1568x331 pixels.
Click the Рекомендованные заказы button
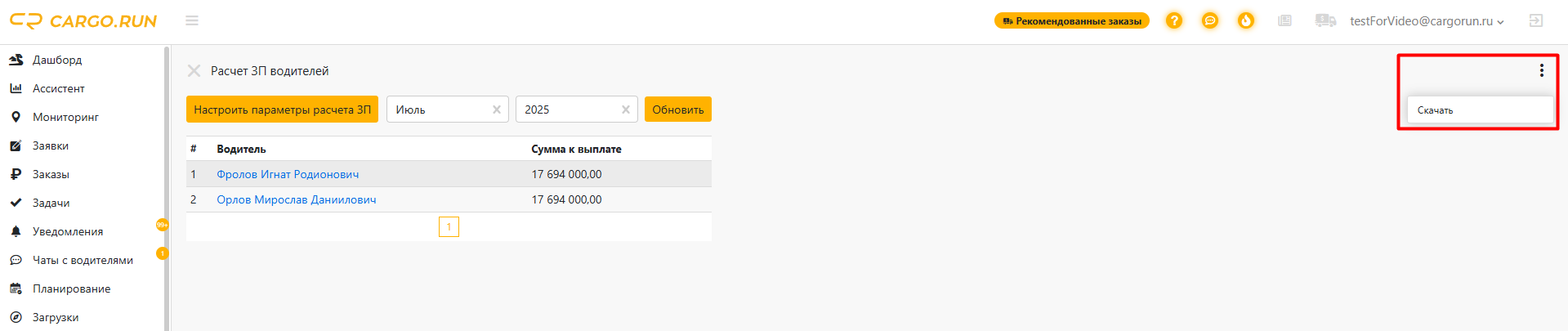coord(1071,20)
